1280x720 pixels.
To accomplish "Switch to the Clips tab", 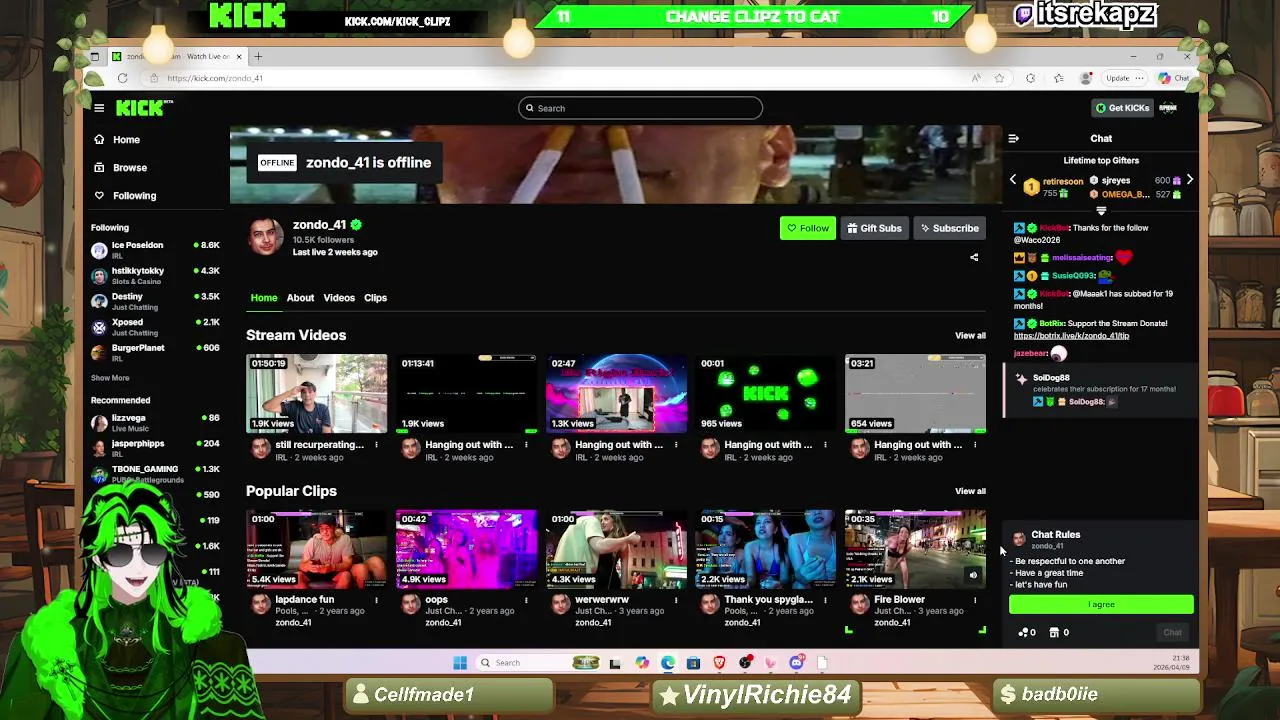I will pyautogui.click(x=375, y=298).
